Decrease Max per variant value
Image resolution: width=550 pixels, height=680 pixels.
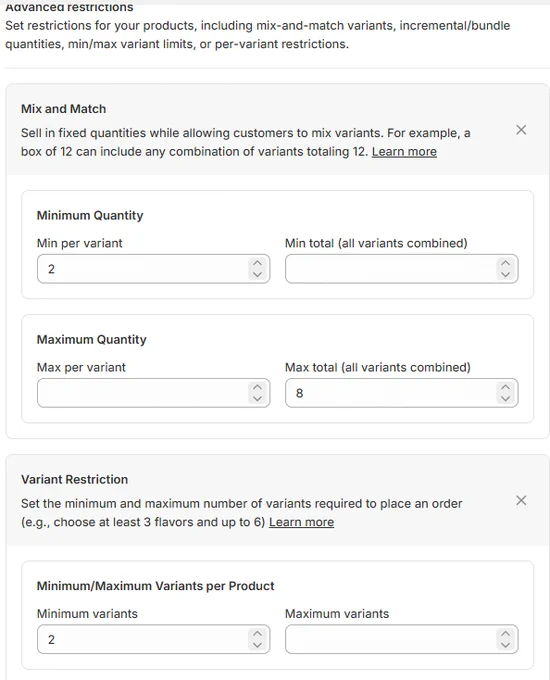click(257, 398)
